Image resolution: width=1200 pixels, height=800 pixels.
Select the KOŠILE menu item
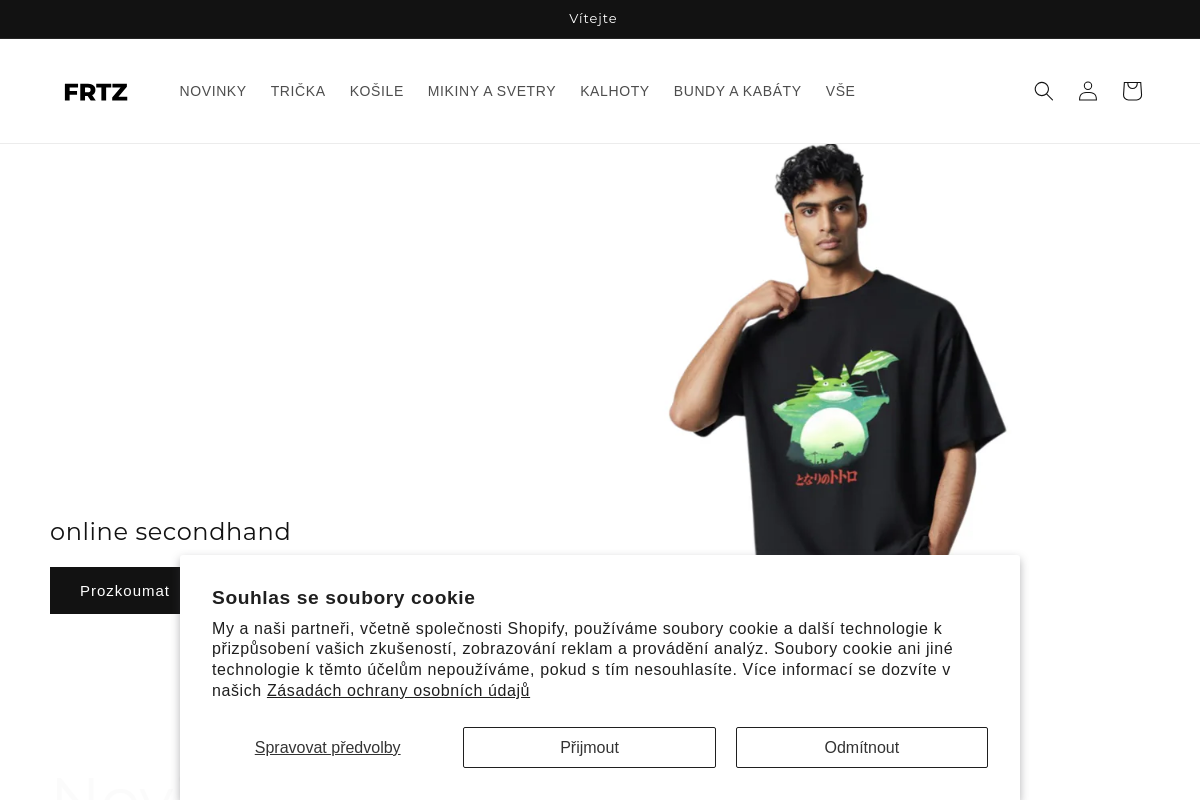click(377, 91)
